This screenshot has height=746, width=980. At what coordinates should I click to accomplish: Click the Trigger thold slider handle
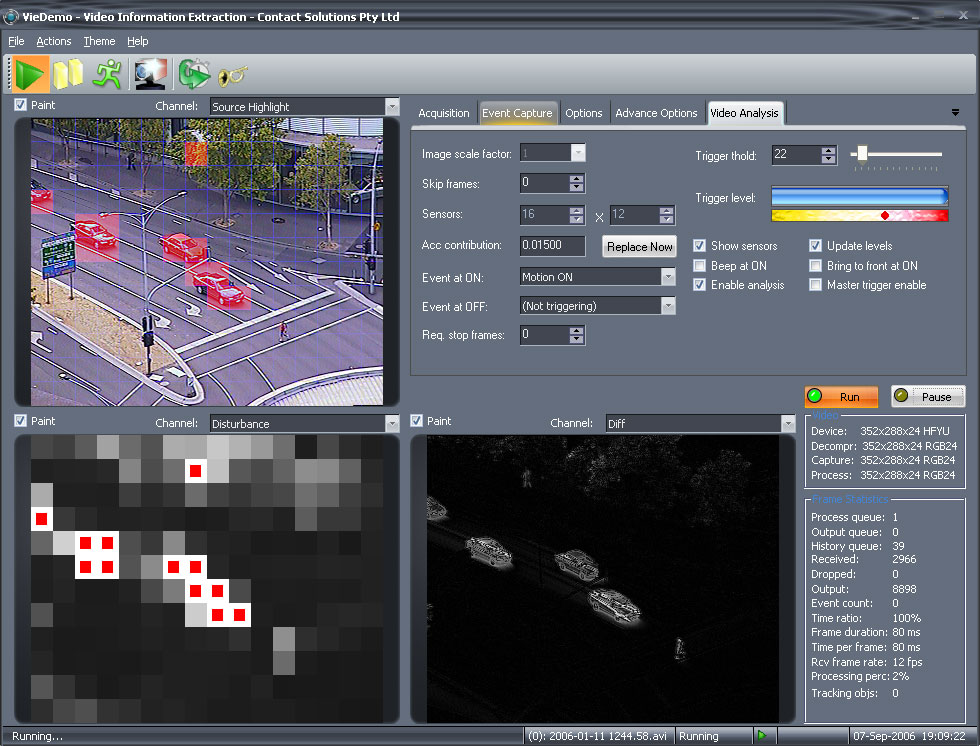click(x=861, y=154)
